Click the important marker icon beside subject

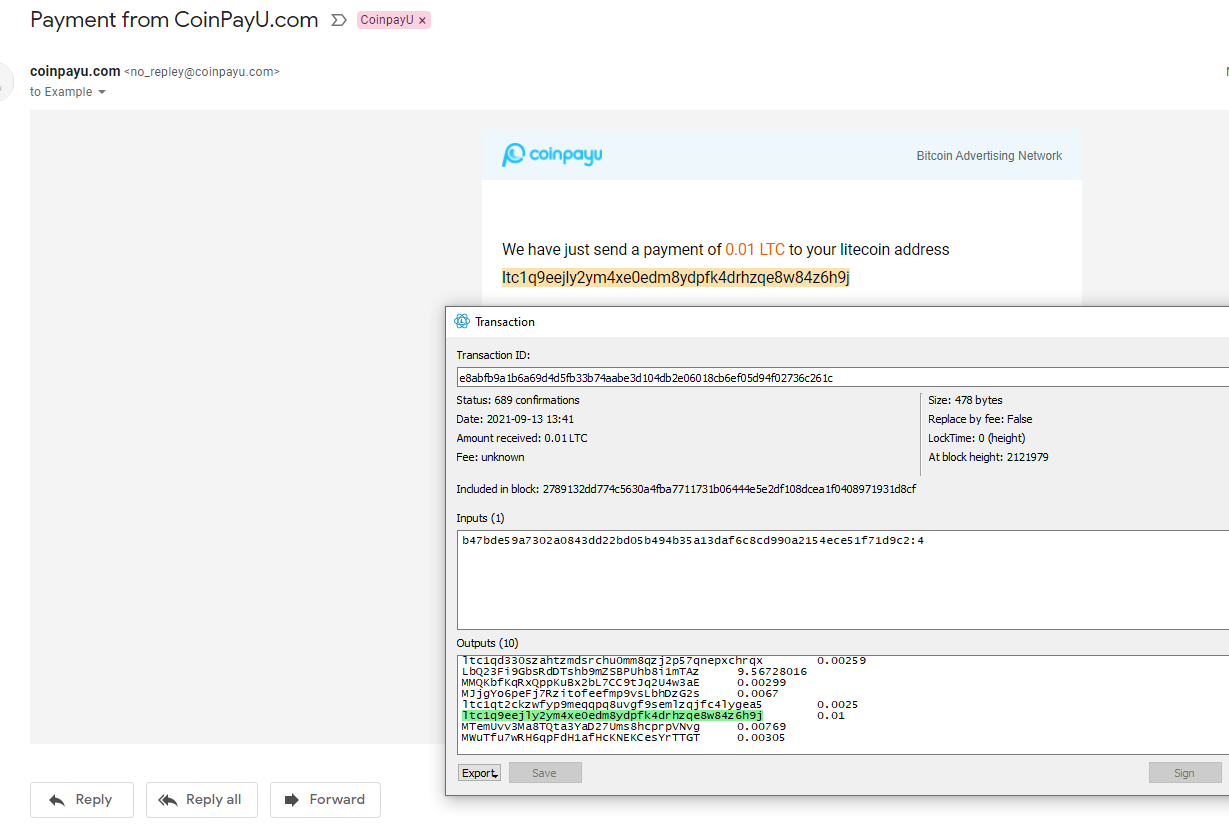(339, 20)
